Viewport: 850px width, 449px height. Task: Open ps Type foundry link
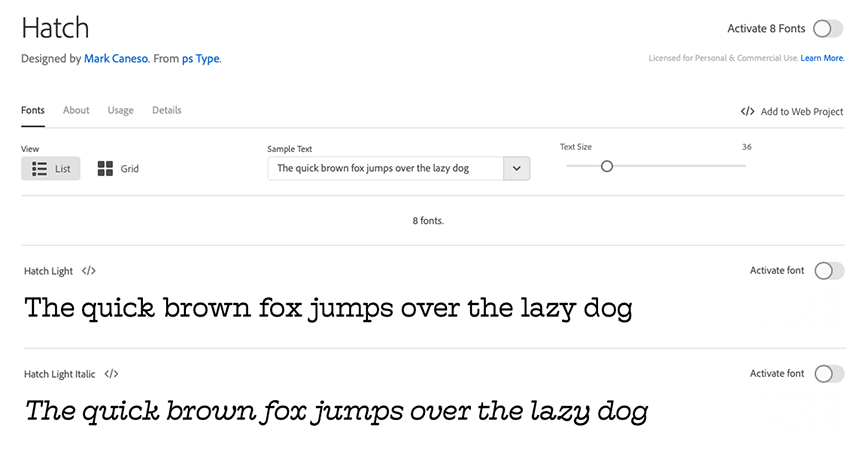tap(201, 59)
